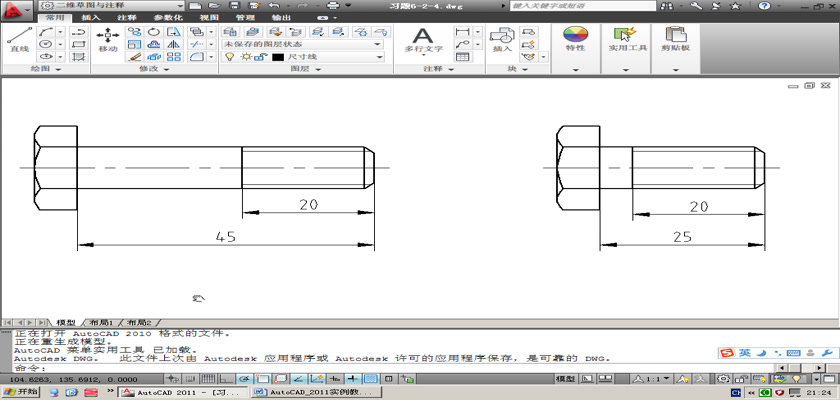Open the Parametric (参数化) ribbon tab
Screen dimensions: 840x400
click(166, 18)
